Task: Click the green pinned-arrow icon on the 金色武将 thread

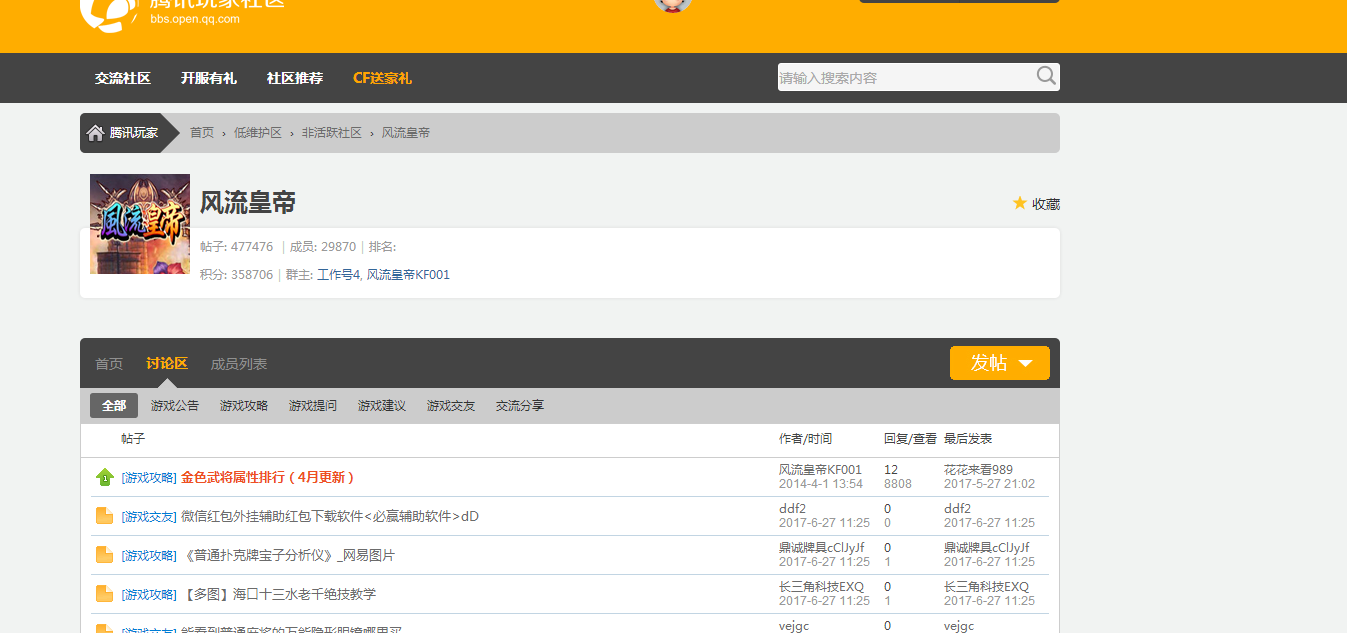Action: [x=105, y=478]
